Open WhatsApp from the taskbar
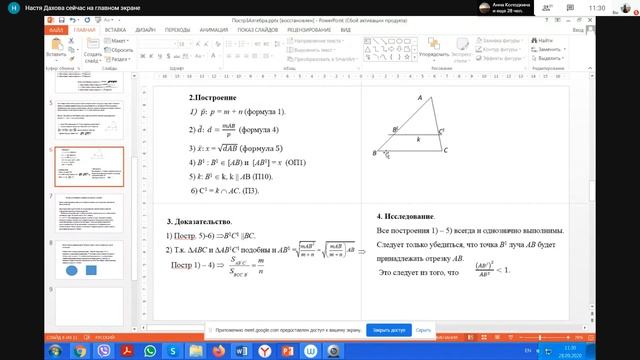The height and width of the screenshot is (360, 640). tap(150, 351)
